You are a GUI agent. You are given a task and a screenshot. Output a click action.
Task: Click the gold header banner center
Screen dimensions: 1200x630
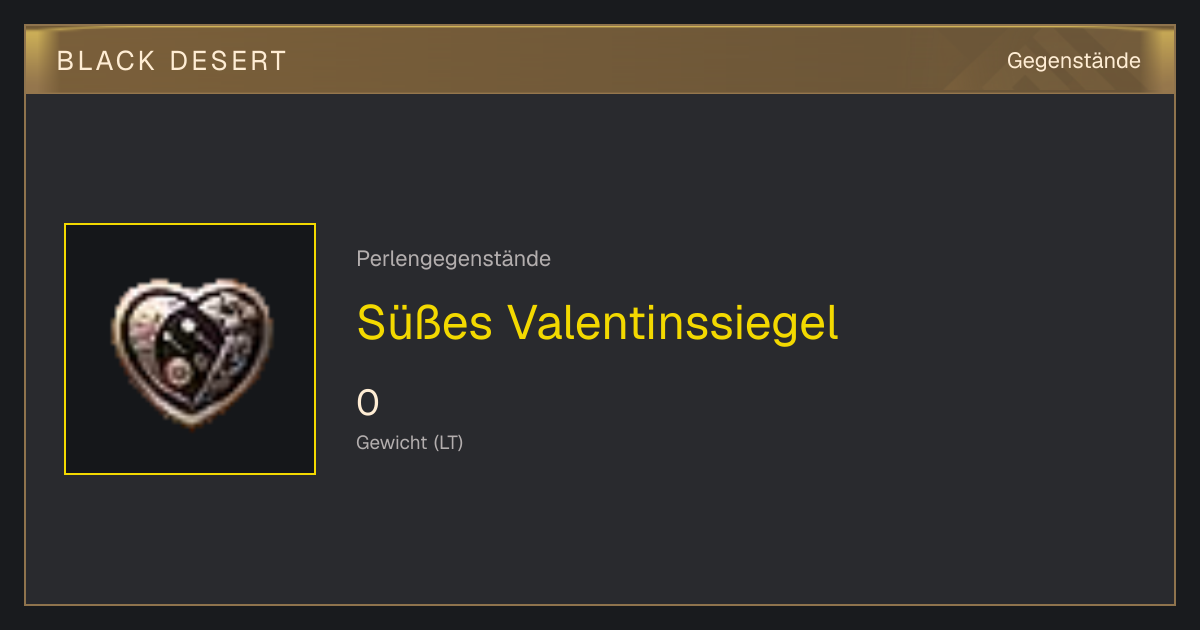[x=600, y=60]
